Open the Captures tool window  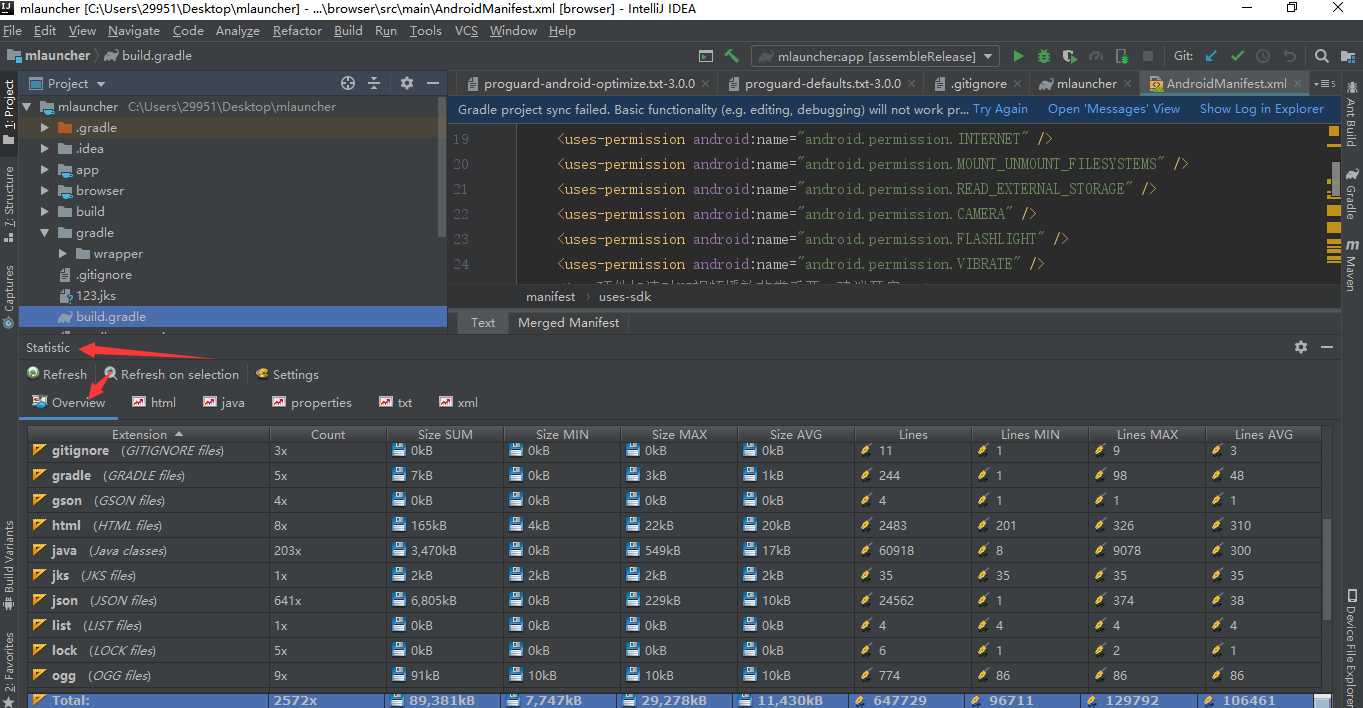tap(9, 297)
